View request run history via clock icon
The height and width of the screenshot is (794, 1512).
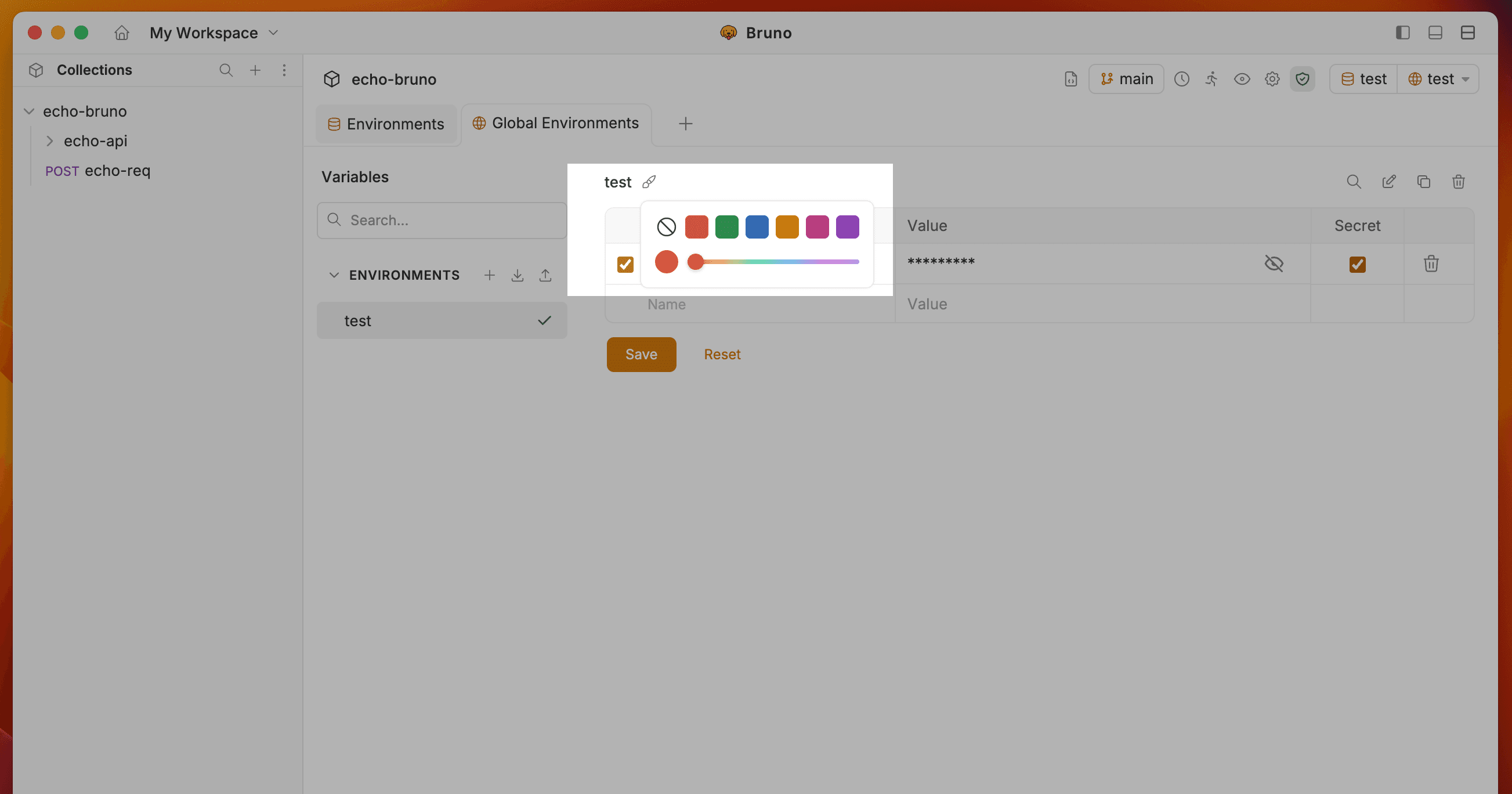pos(1181,79)
